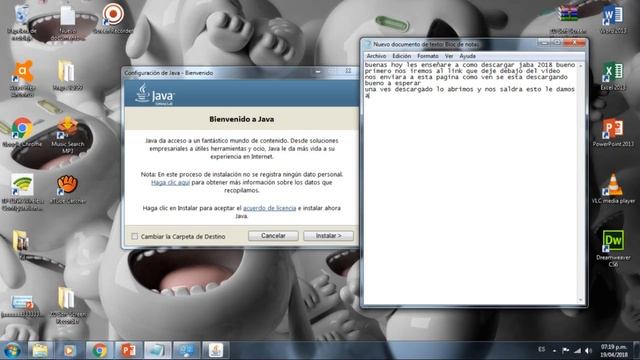
Task: Select the folder icon next to Avast
Action: tap(67, 76)
